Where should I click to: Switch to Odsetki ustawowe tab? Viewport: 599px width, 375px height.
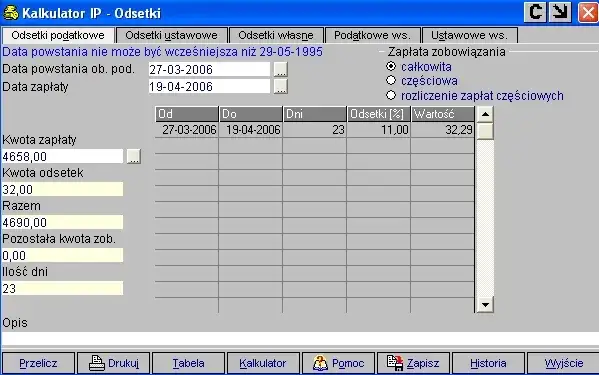pyautogui.click(x=172, y=35)
